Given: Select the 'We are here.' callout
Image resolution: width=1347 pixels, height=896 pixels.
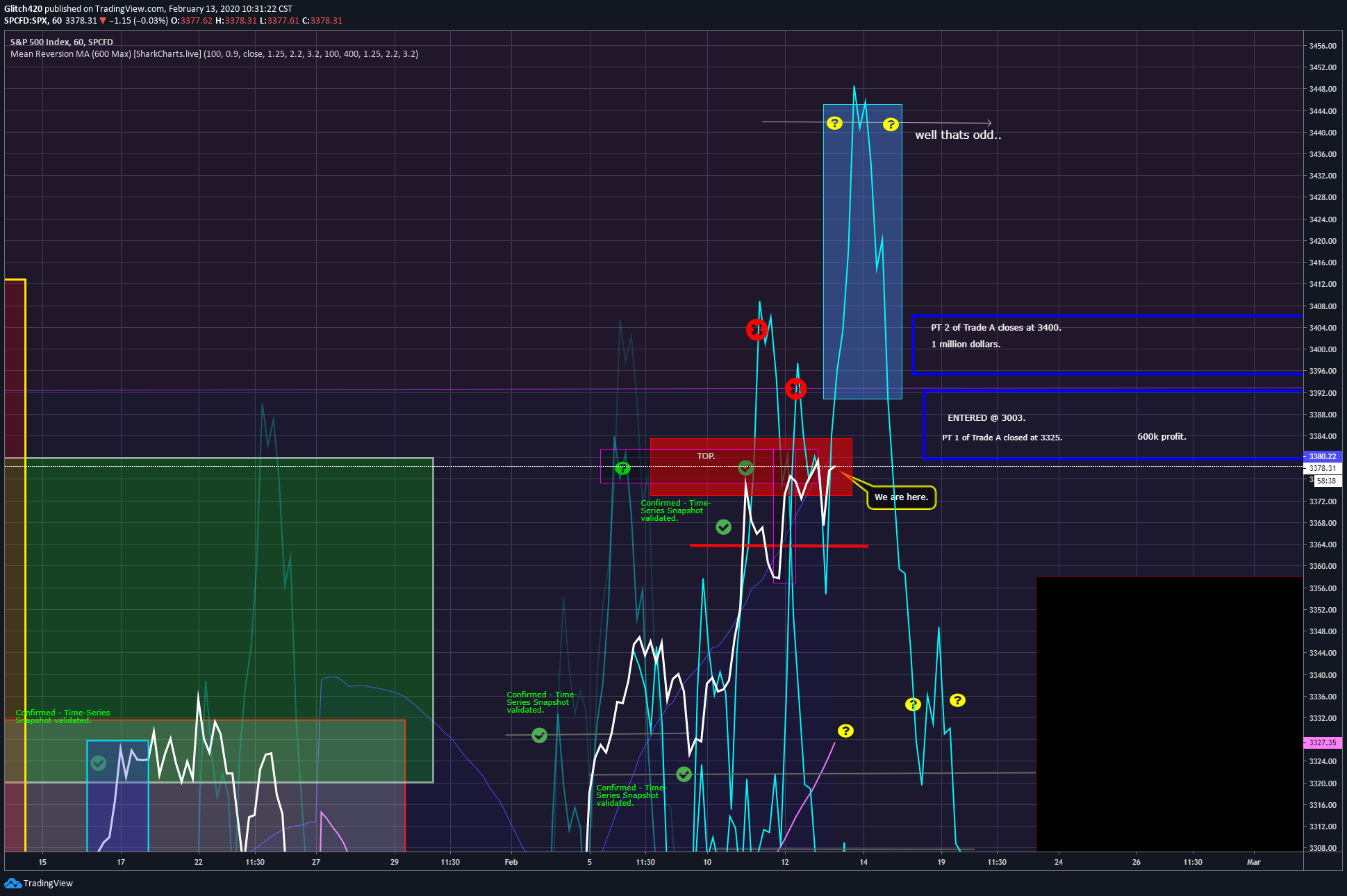Looking at the screenshot, I should [x=901, y=497].
